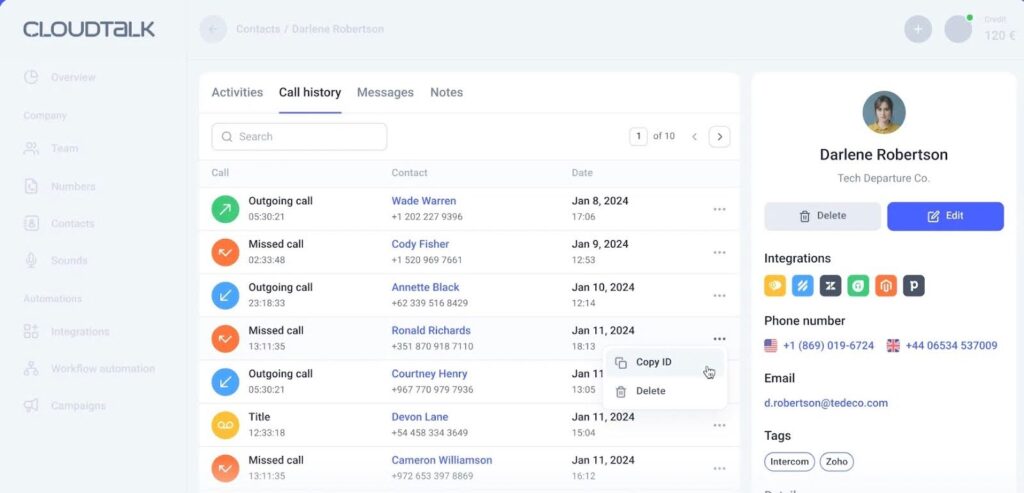The image size is (1024, 493).
Task: Click the back arrow next to Contacts breadcrumb
Action: point(213,29)
